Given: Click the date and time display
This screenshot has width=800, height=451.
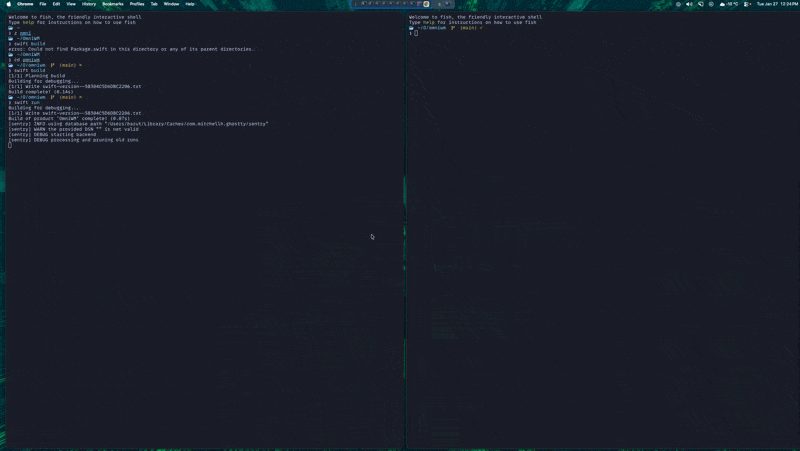Looking at the screenshot, I should tap(777, 4).
